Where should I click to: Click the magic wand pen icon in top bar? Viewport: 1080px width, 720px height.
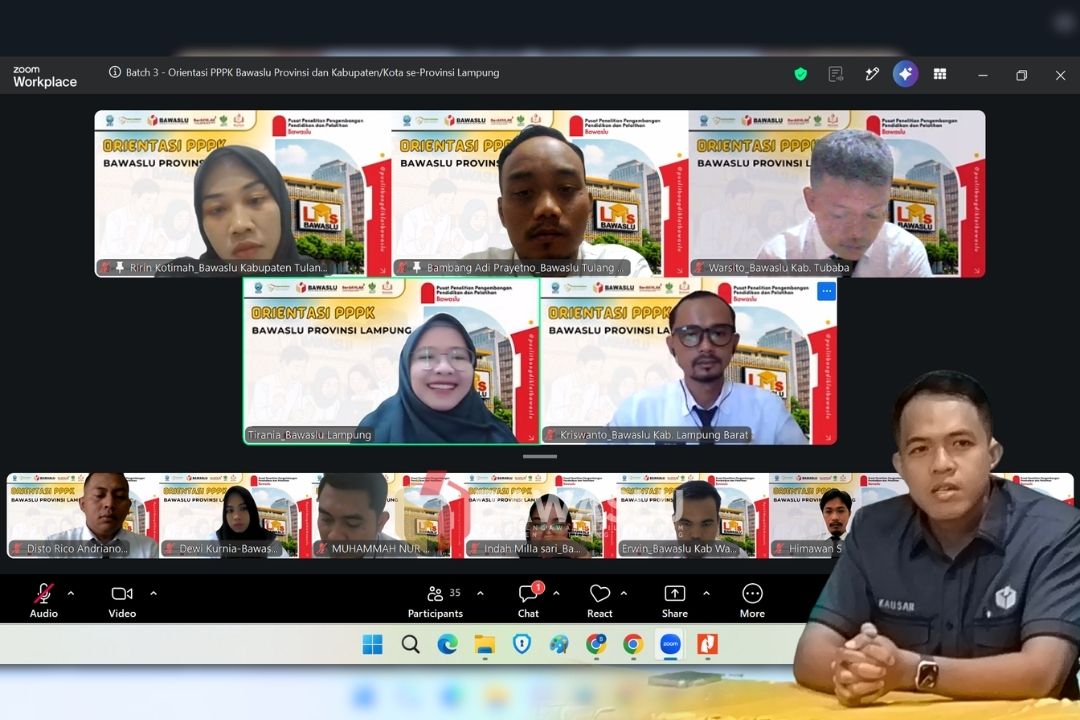pos(872,74)
